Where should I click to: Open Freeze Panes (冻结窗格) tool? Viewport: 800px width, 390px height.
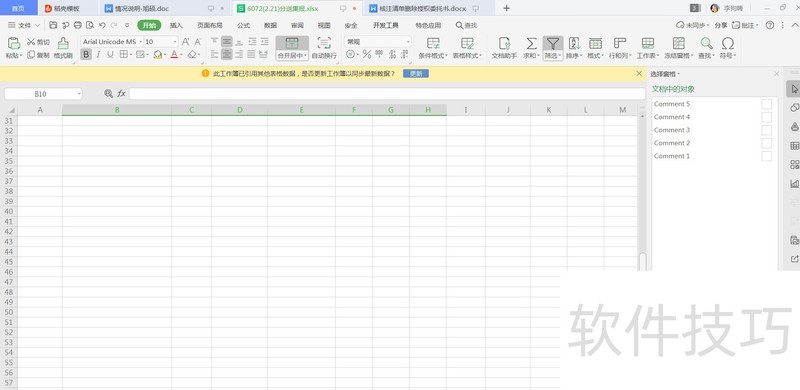pyautogui.click(x=679, y=48)
